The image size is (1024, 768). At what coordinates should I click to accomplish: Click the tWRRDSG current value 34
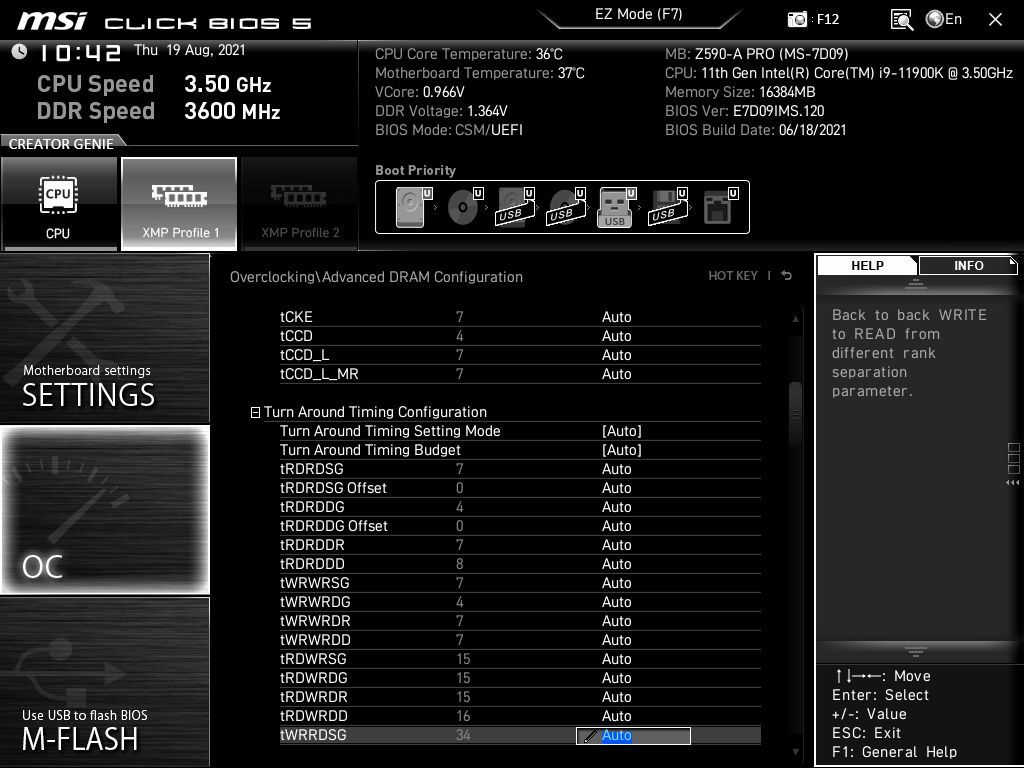463,735
